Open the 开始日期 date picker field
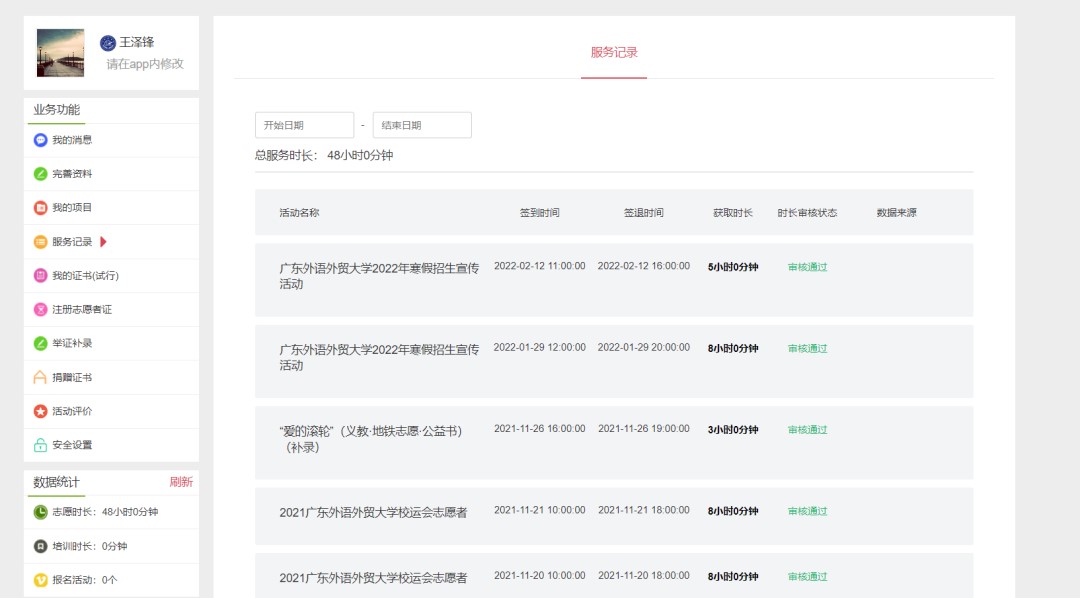Viewport: 1080px width, 598px height. coord(304,125)
